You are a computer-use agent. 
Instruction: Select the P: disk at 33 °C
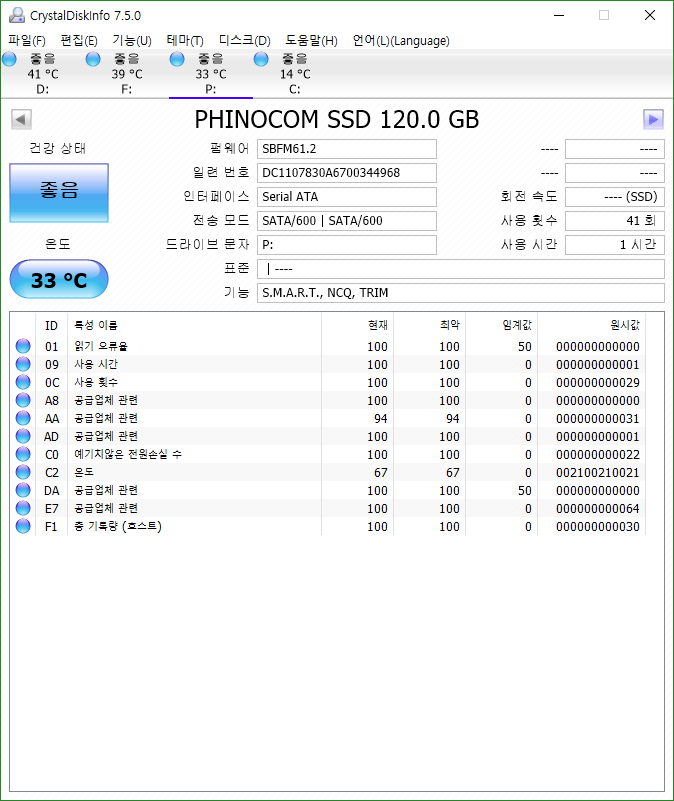tap(211, 74)
